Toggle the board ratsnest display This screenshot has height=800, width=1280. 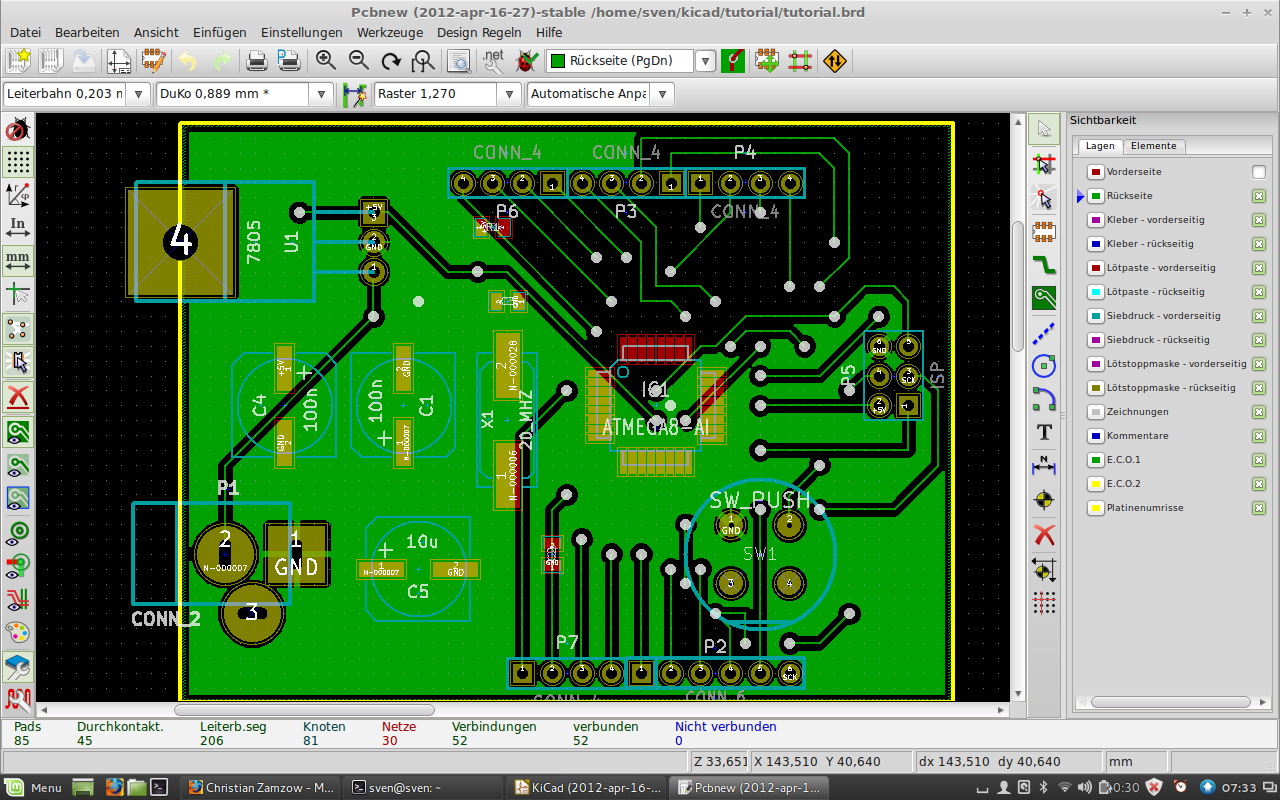point(18,328)
